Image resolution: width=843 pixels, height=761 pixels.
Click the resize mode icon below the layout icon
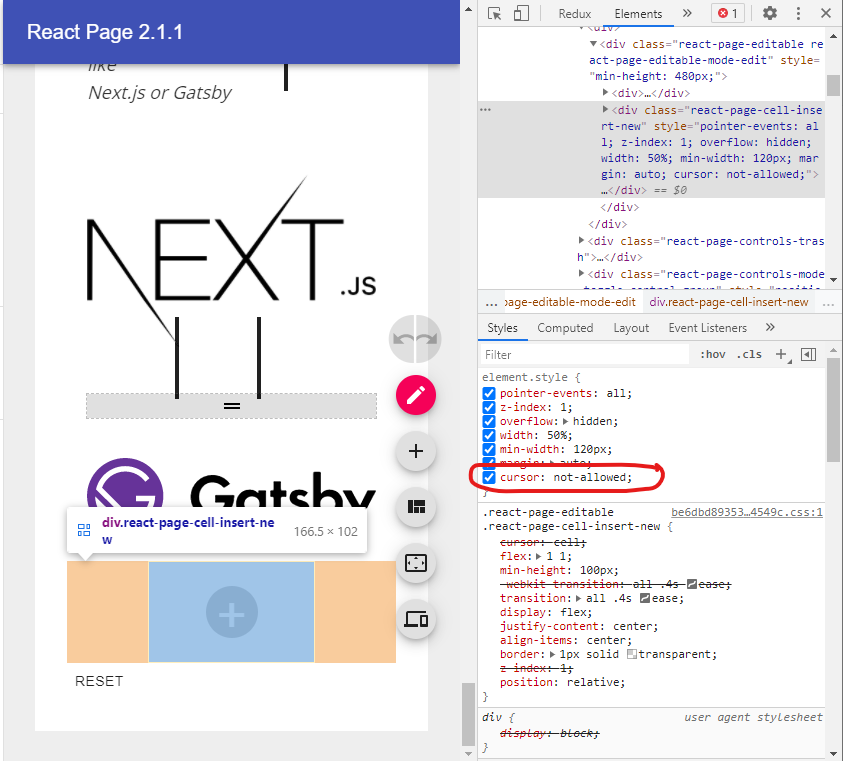click(415, 563)
